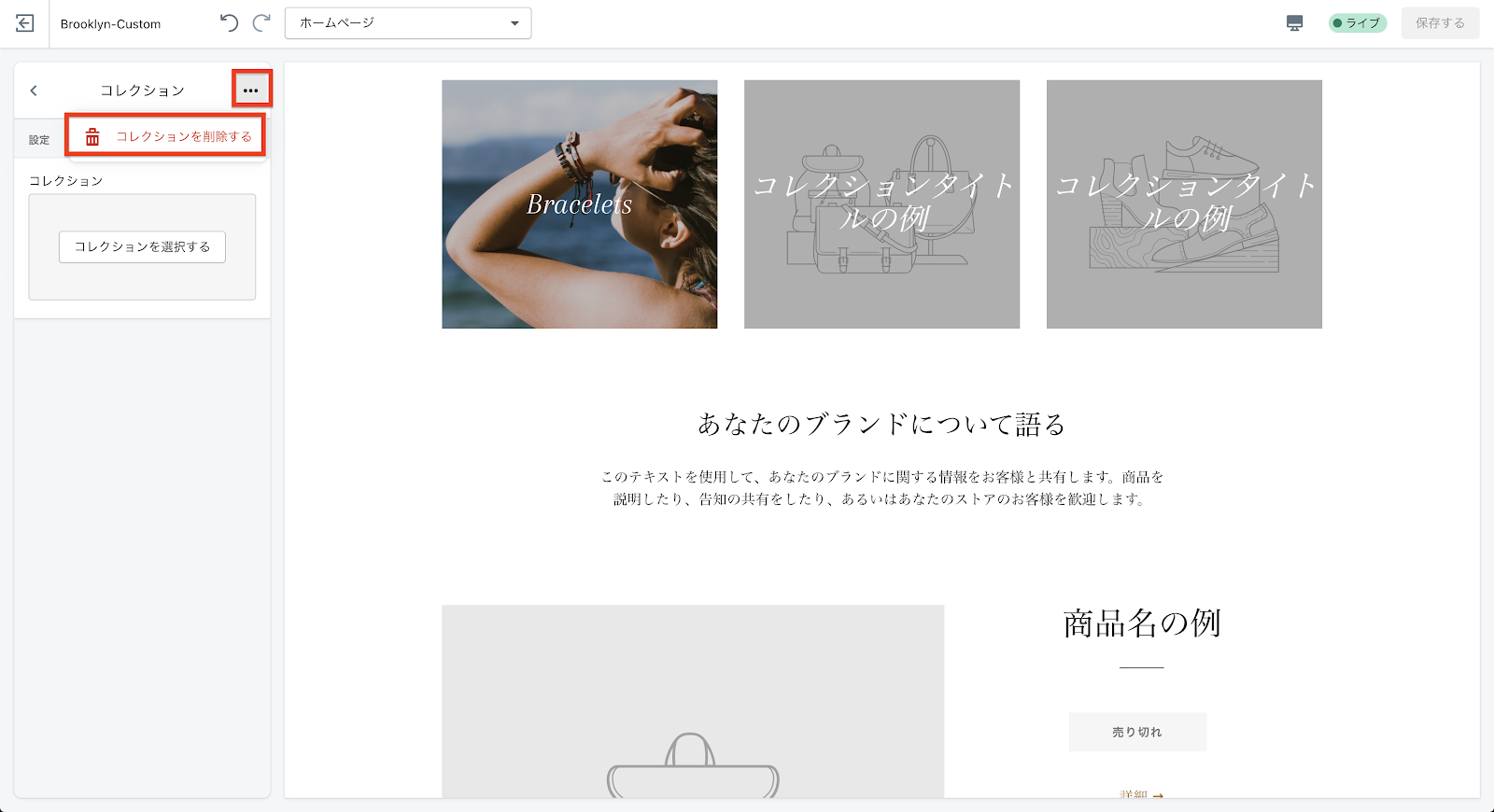Click the undo arrow icon

pyautogui.click(x=229, y=23)
